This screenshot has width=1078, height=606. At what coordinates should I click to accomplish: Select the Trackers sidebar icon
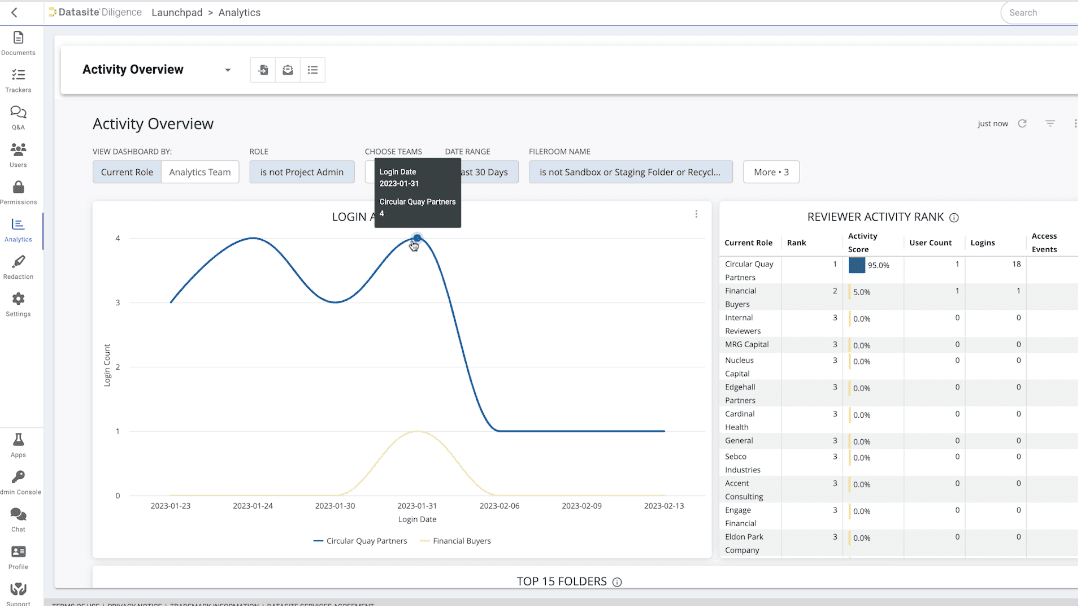point(18,76)
